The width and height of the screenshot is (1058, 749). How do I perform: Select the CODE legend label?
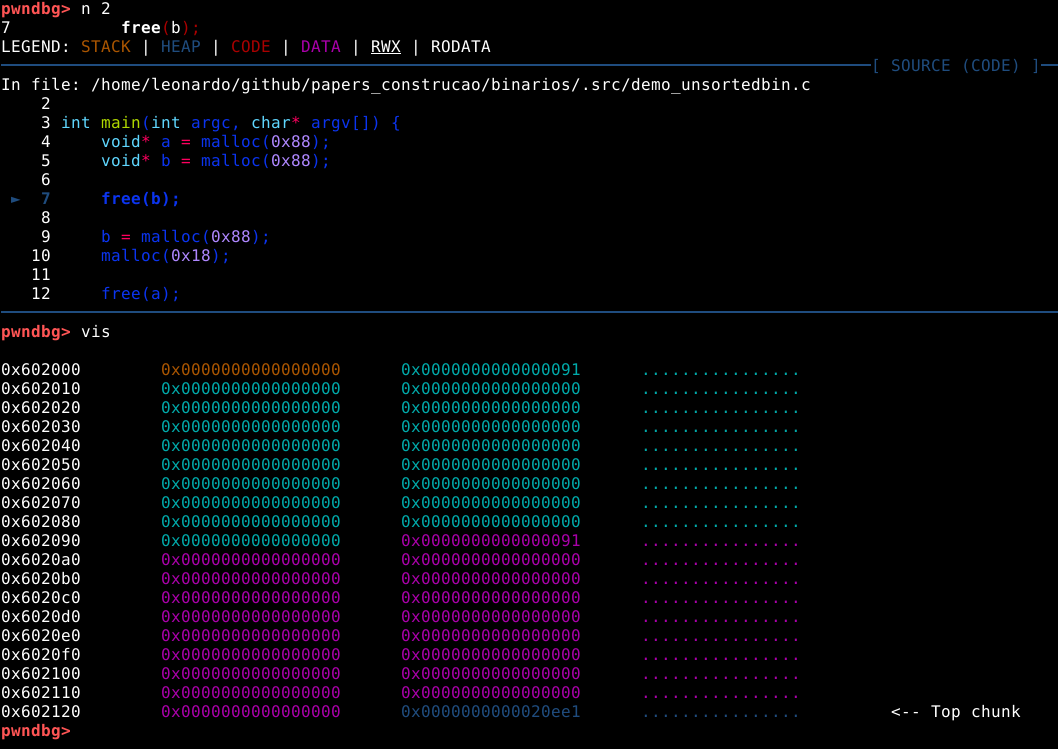[250, 47]
